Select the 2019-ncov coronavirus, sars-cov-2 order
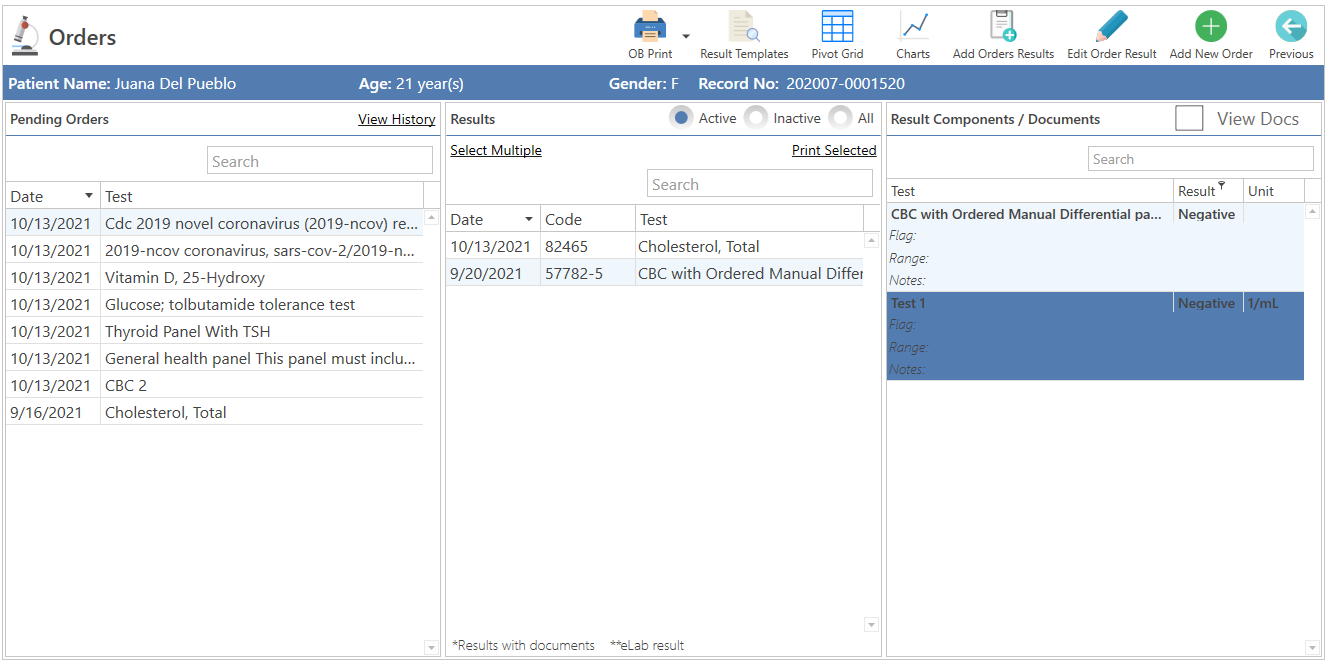 click(215, 250)
